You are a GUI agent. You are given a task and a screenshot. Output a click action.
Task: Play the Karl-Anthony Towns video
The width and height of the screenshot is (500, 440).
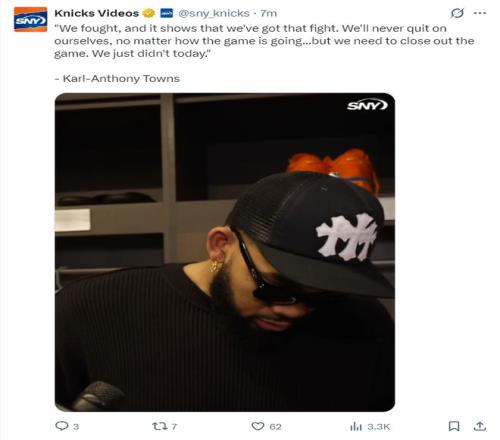[225, 252]
